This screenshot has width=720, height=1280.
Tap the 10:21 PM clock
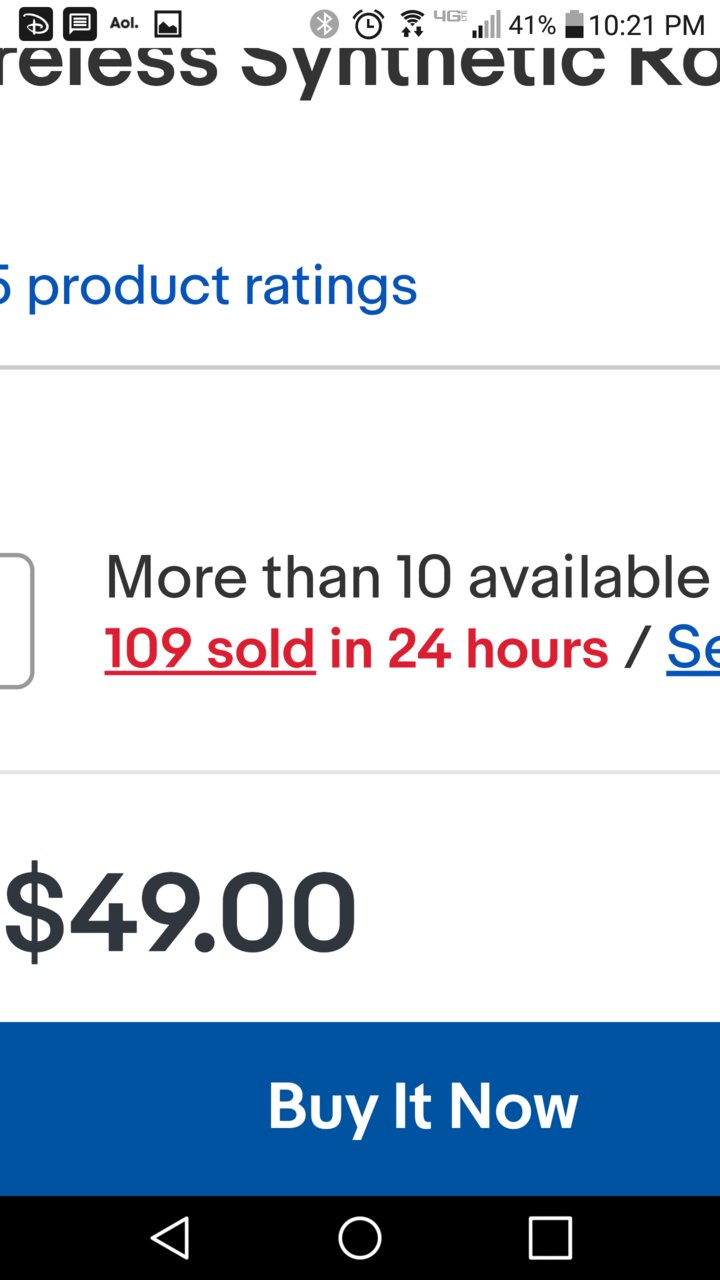[647, 24]
